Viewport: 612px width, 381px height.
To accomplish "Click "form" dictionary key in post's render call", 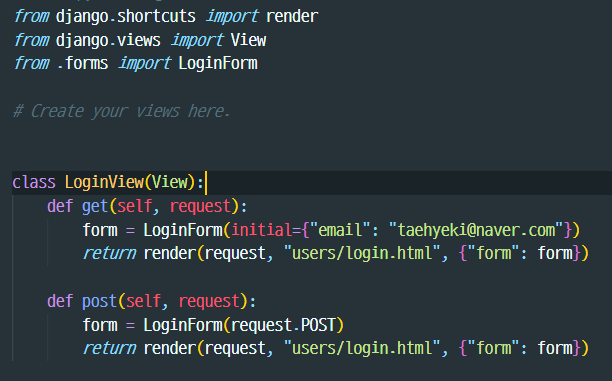I will click(493, 349).
